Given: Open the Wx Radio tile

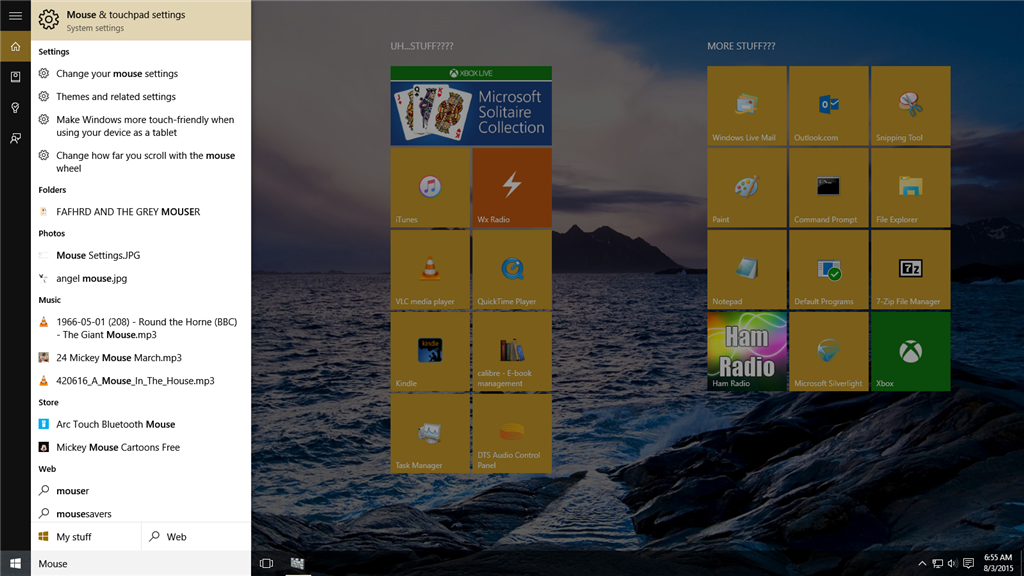Looking at the screenshot, I should click(512, 187).
